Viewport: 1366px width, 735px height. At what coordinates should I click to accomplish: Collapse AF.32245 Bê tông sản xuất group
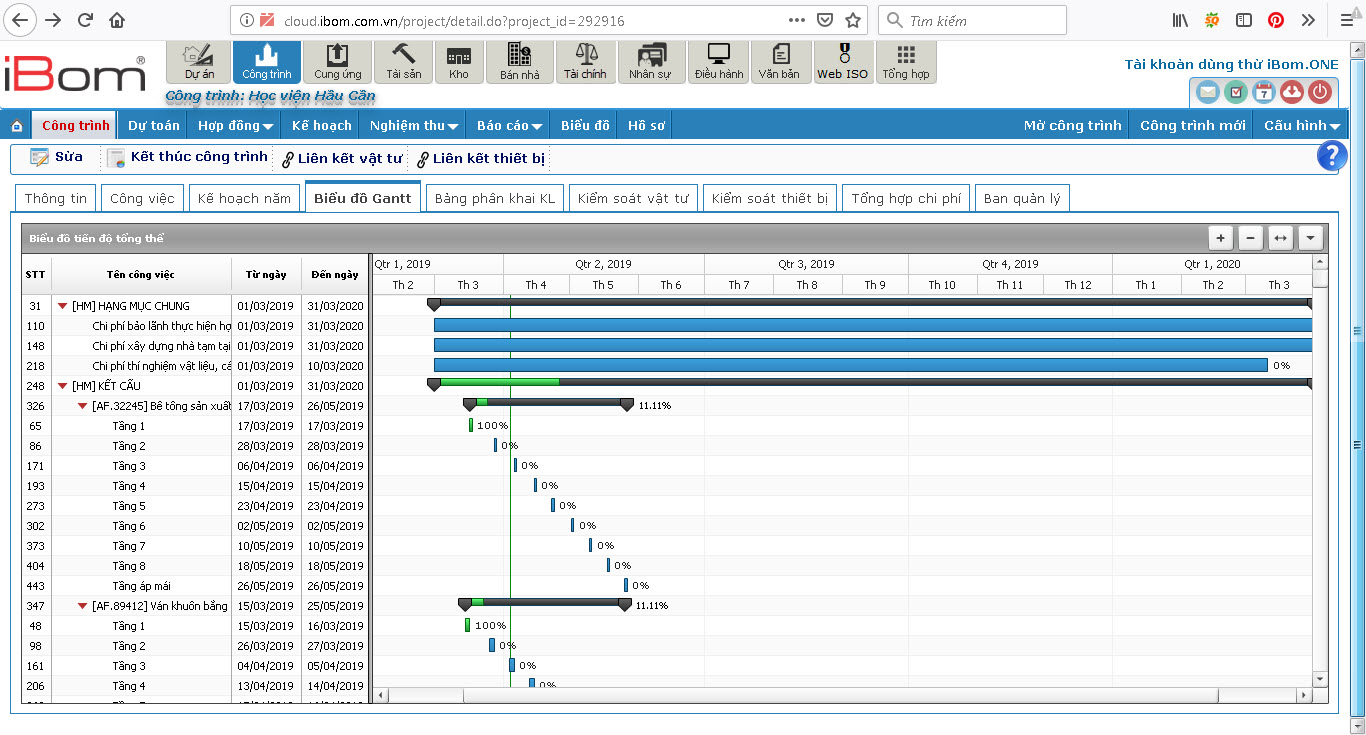pyautogui.click(x=83, y=406)
